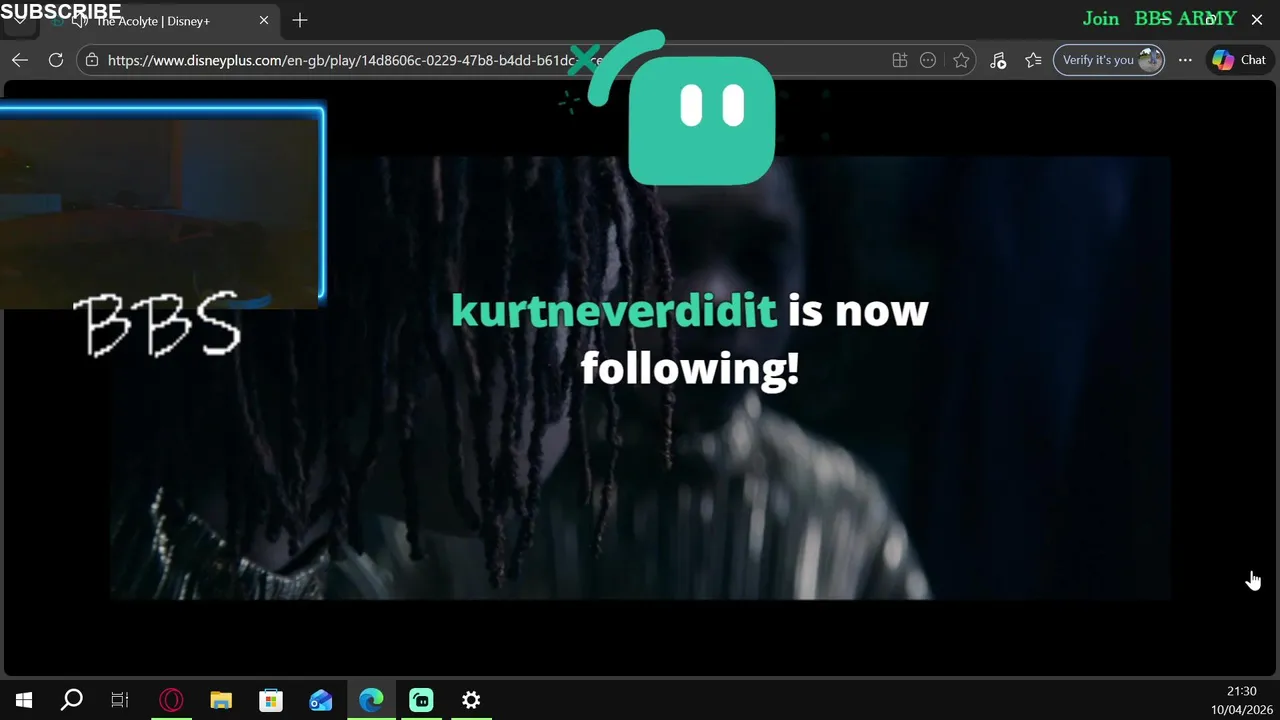Open File Explorer from taskbar

click(221, 700)
